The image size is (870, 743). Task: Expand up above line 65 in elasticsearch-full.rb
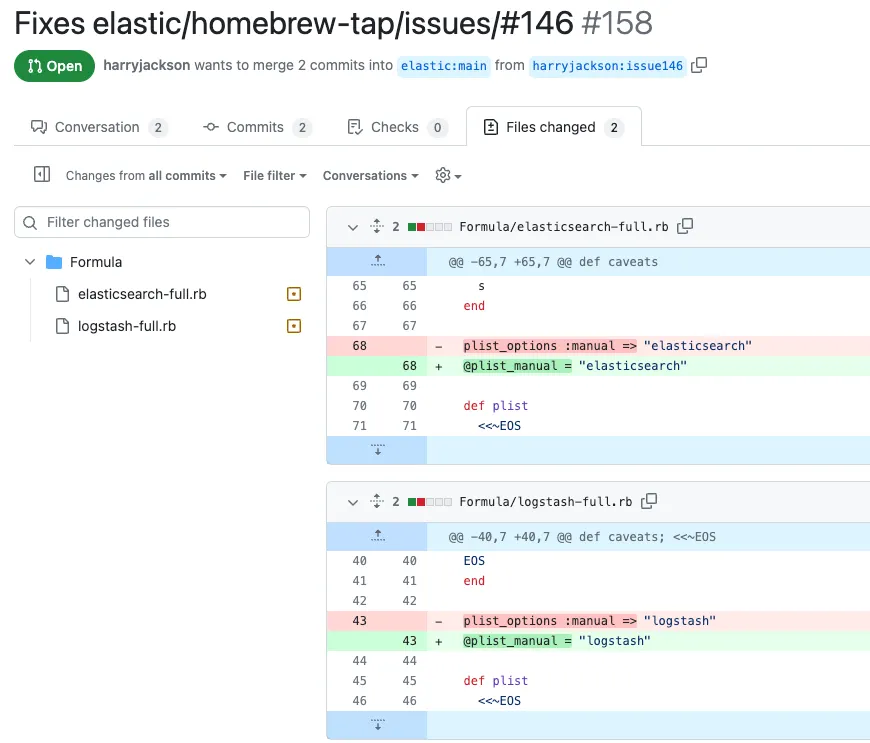coord(377,261)
